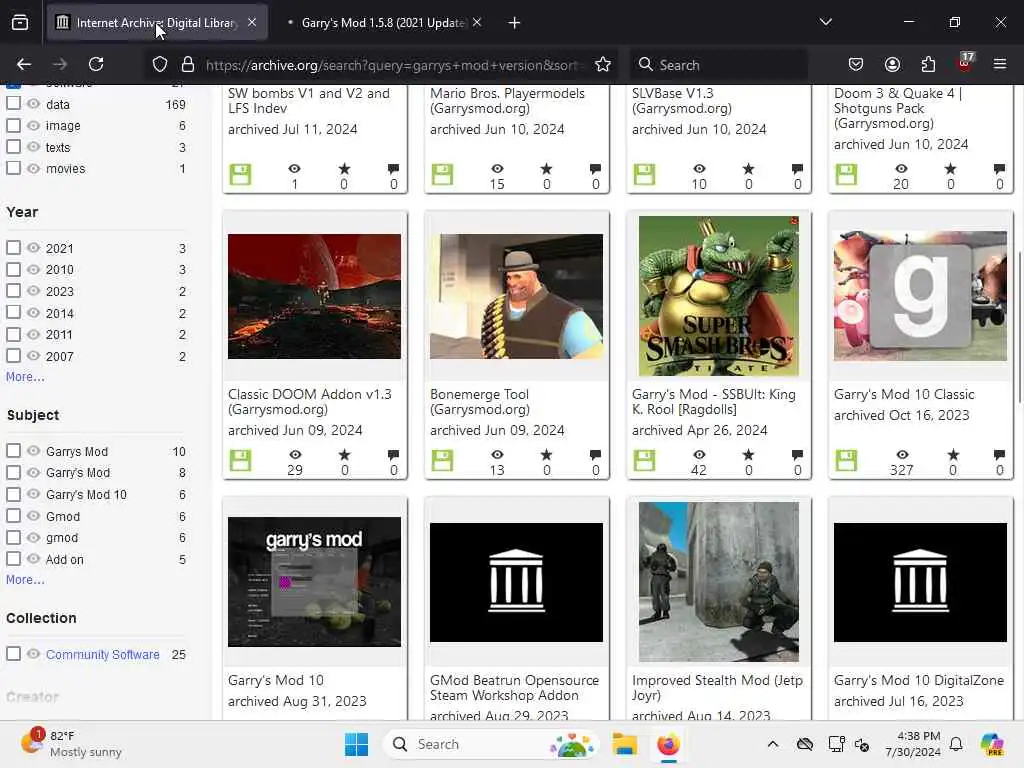Show hidden system tray icons chevron
The width and height of the screenshot is (1024, 768).
773,744
